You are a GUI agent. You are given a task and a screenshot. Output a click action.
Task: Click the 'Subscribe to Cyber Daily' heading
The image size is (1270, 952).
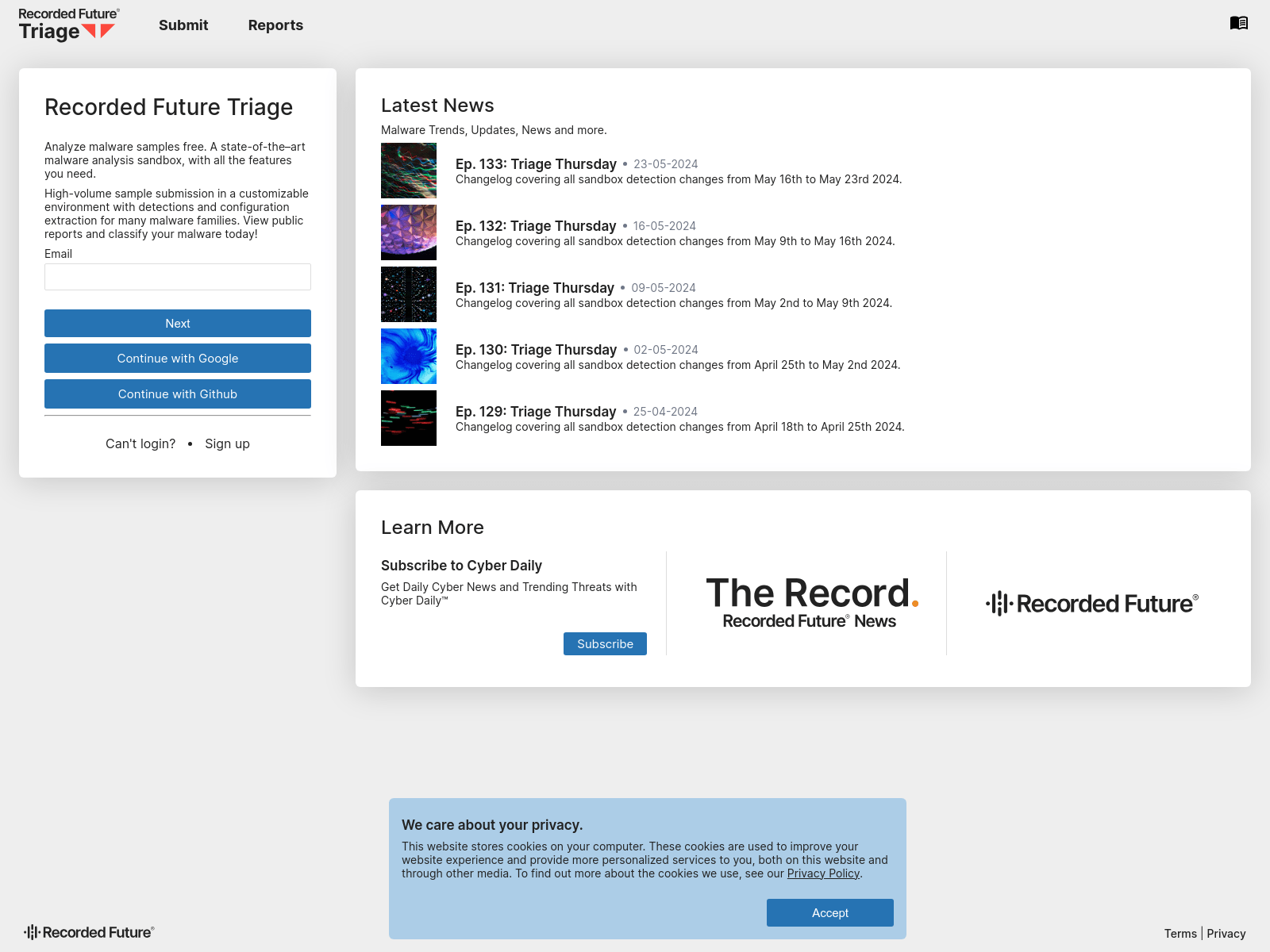point(461,566)
